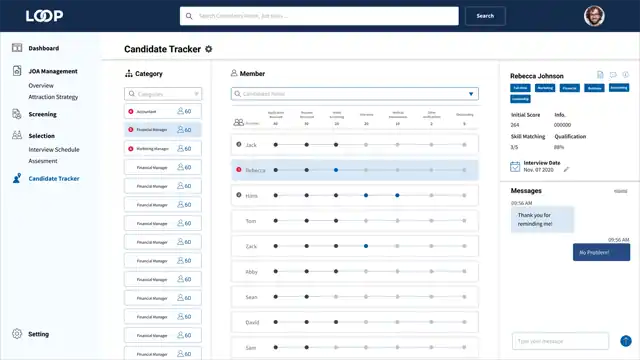640x360 pixels.
Task: Select the highlighted Financial Manager category
Action: pos(163,130)
